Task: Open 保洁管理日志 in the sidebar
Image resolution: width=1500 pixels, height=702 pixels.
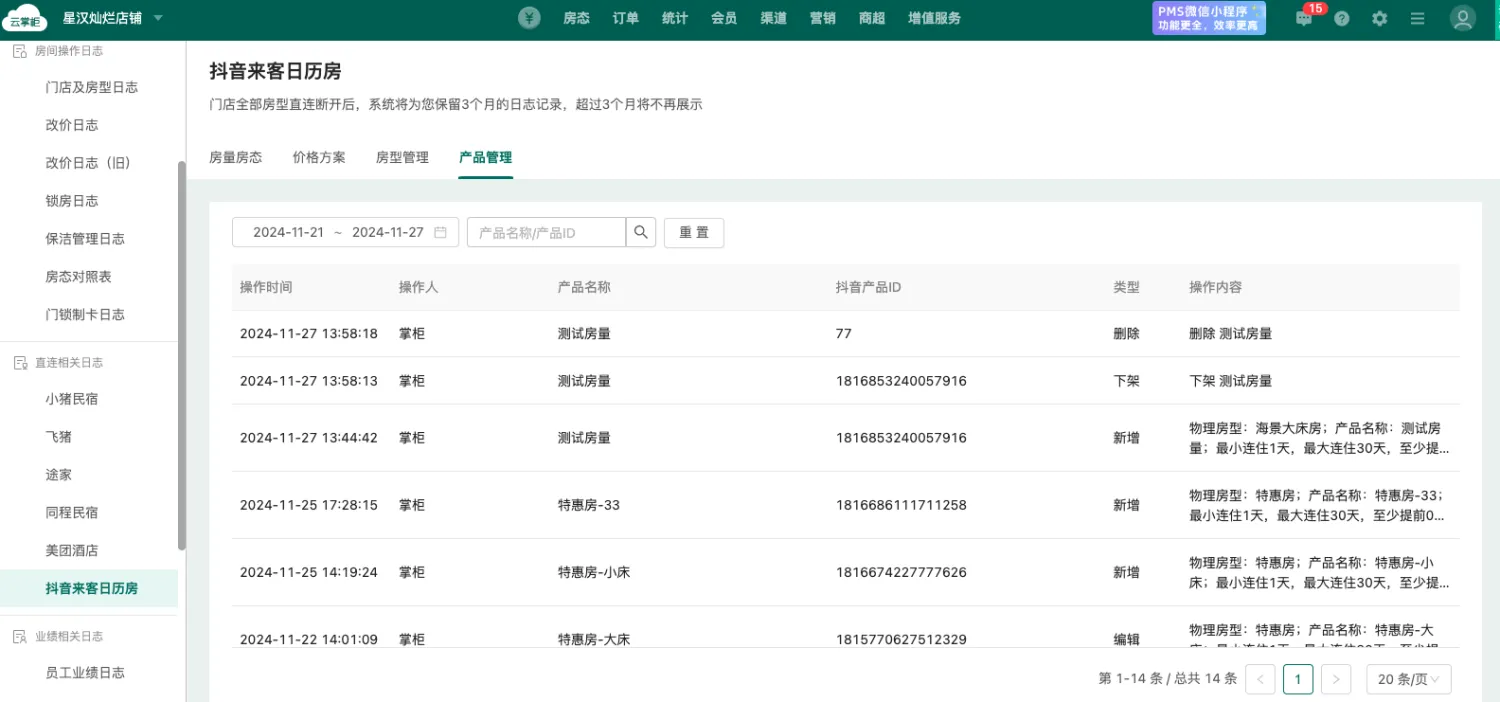Action: pyautogui.click(x=85, y=239)
